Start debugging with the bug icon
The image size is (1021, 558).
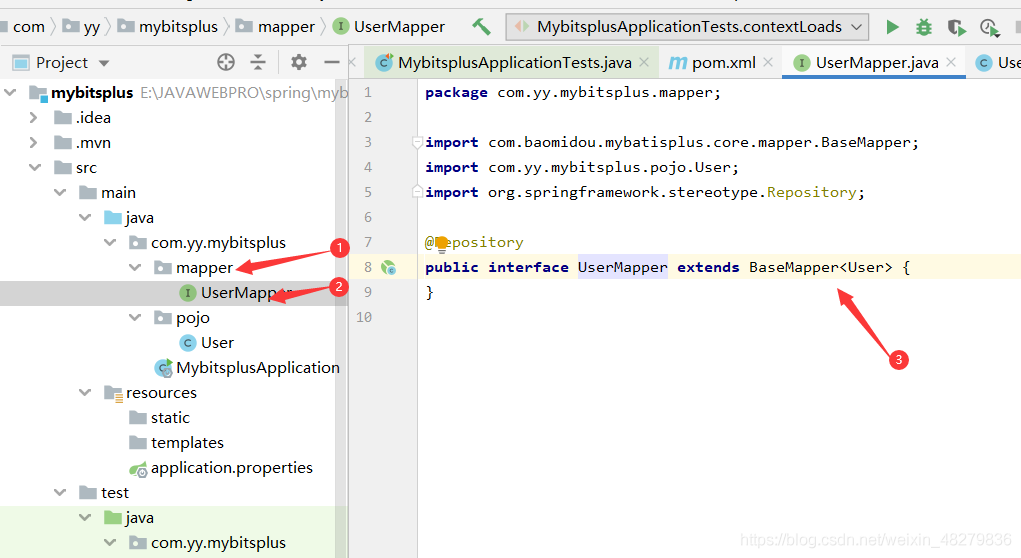[x=924, y=27]
